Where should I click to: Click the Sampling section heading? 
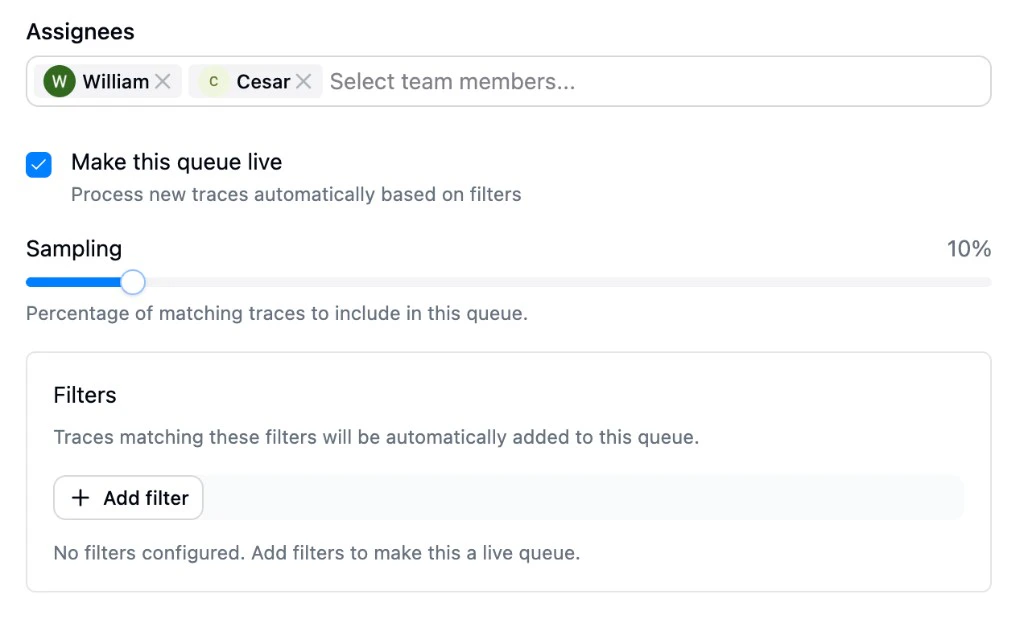pos(73,249)
